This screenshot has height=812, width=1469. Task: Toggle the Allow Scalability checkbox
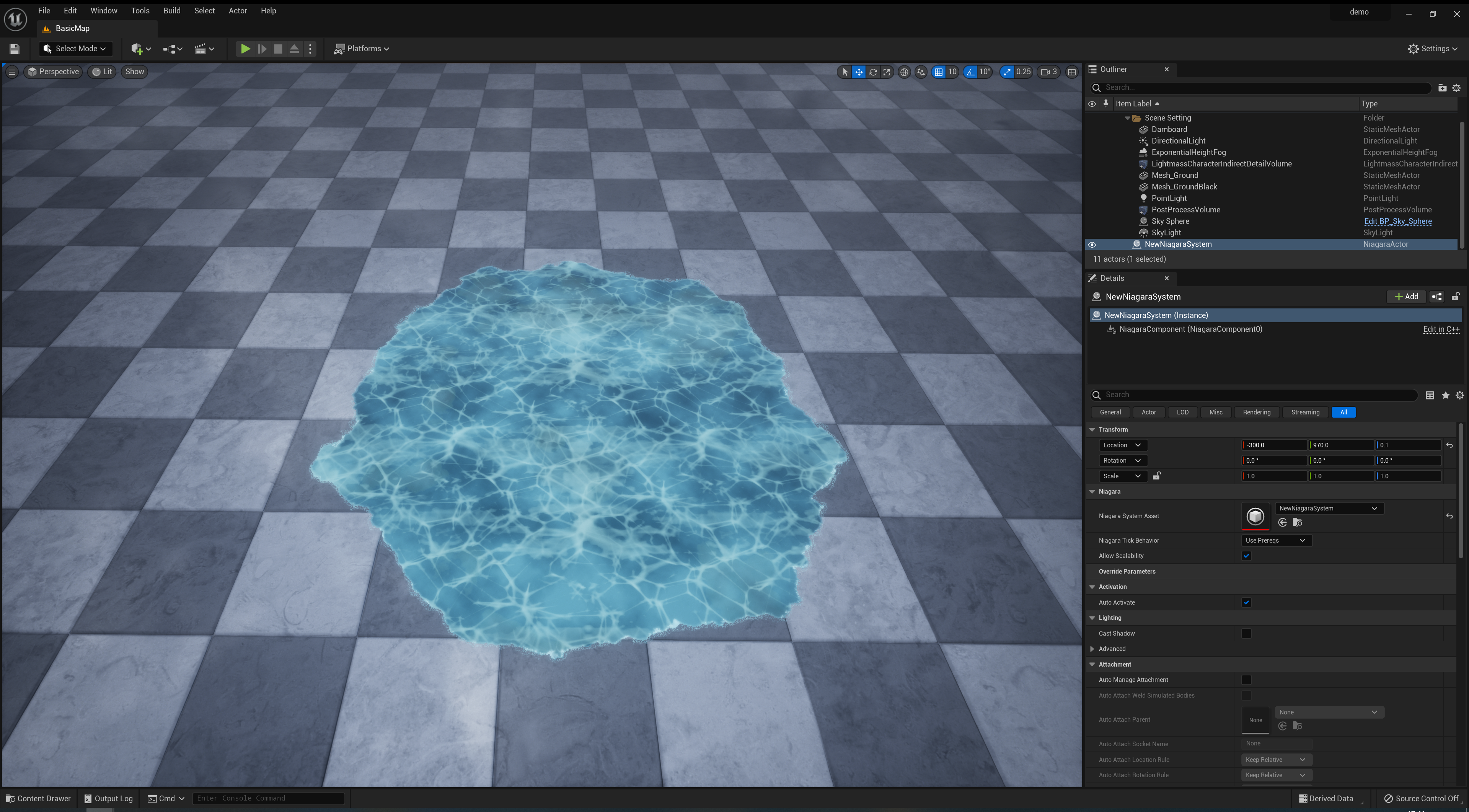1247,556
